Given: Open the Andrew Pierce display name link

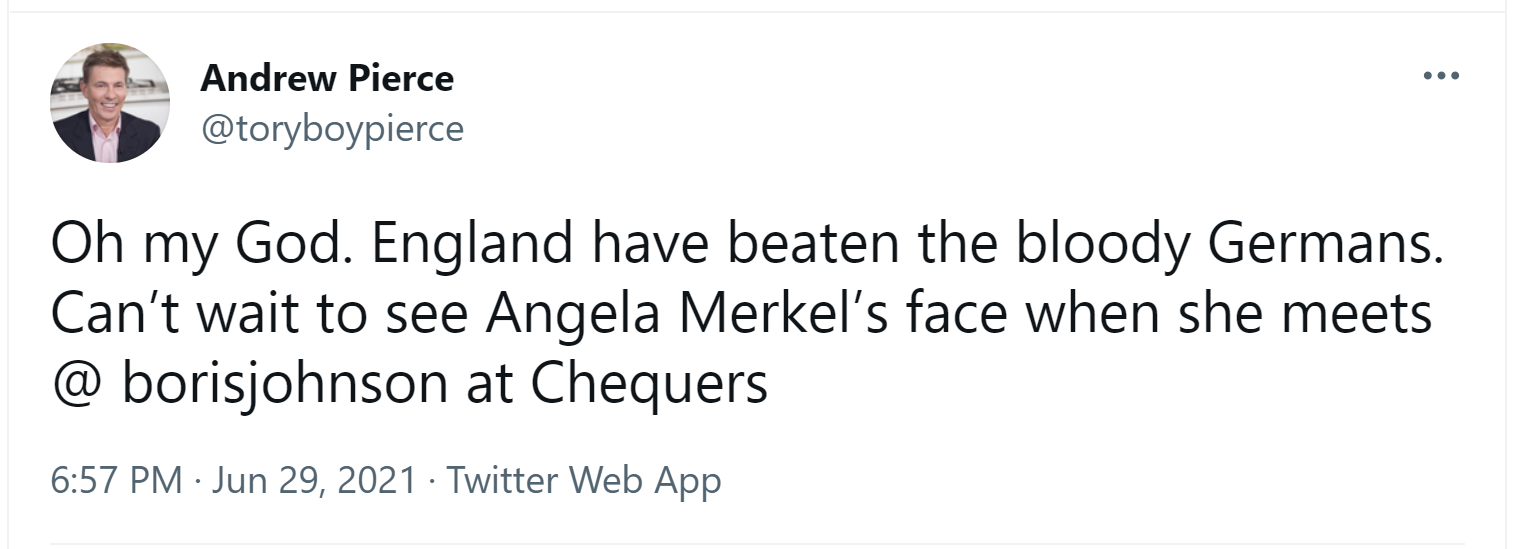Looking at the screenshot, I should coord(327,78).
